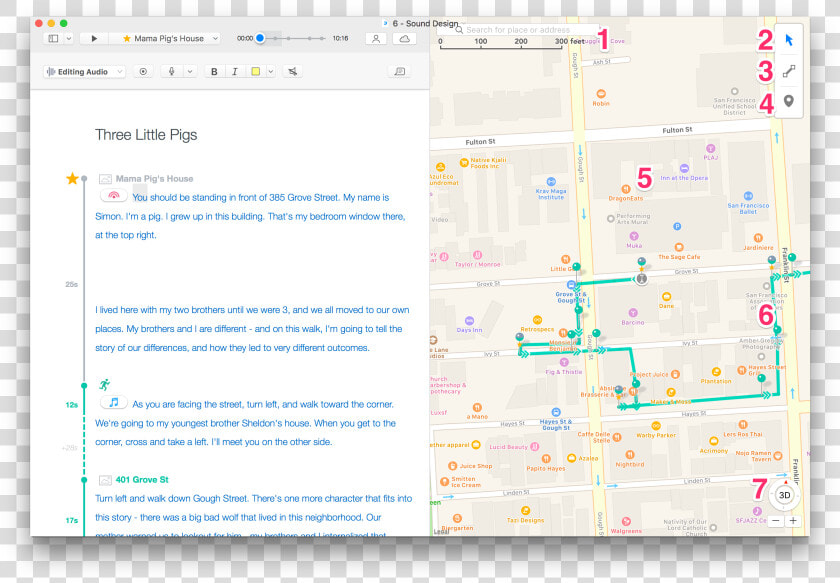Click the record circle button

point(143,71)
